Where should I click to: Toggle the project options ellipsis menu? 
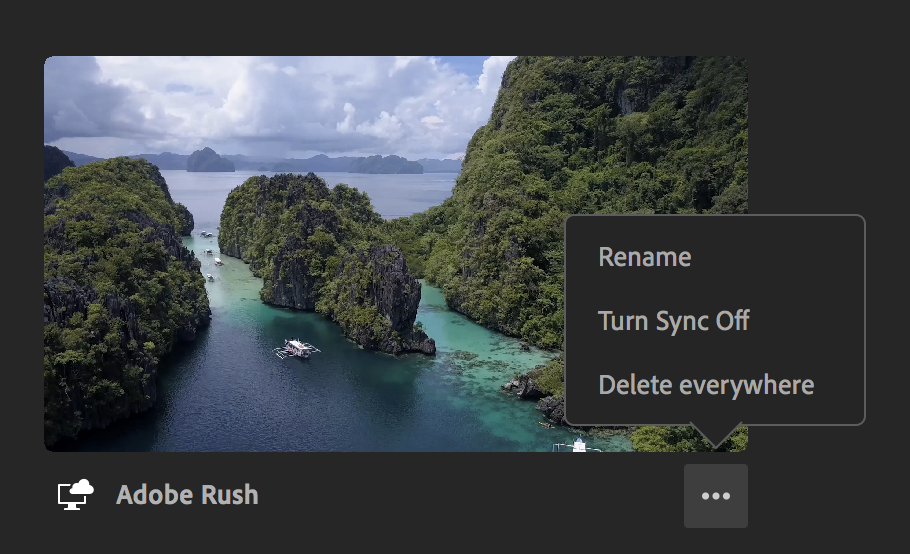point(715,496)
